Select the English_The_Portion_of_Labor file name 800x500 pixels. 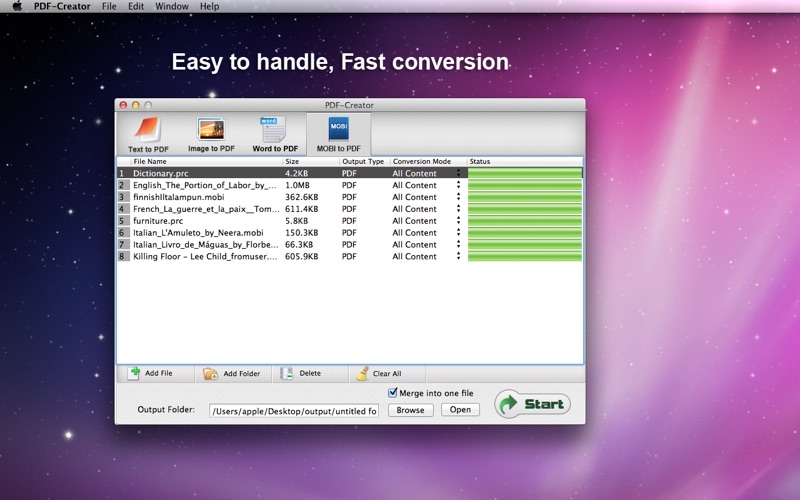click(x=205, y=185)
